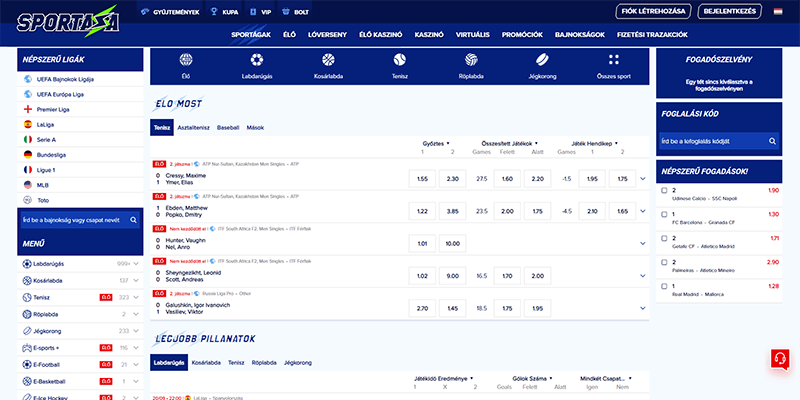Select the Jégkorong hockey puck icon in top strip
Viewport: 800px width, 400px height.
coord(542,60)
